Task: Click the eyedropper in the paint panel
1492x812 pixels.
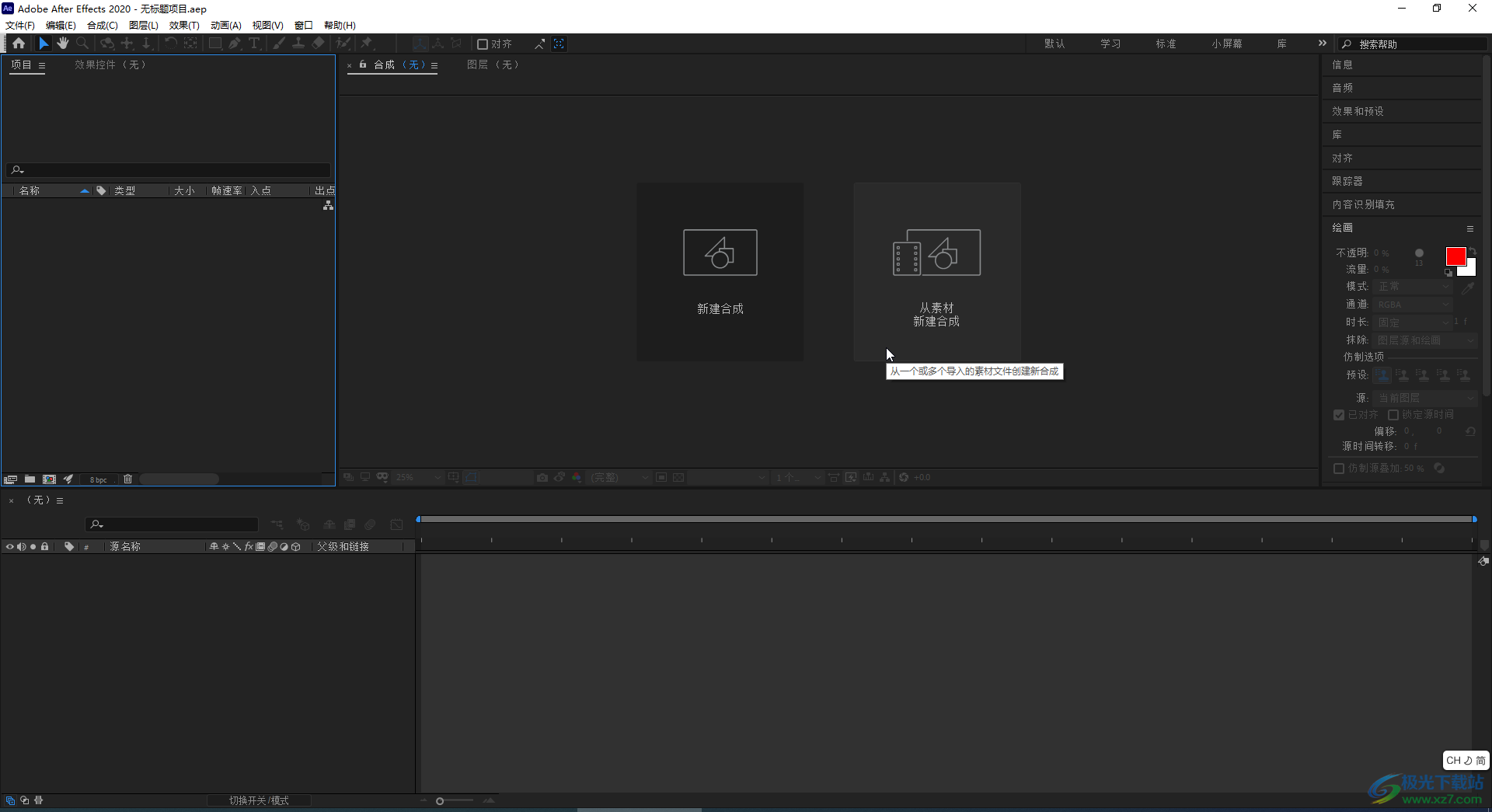Action: tap(1468, 288)
